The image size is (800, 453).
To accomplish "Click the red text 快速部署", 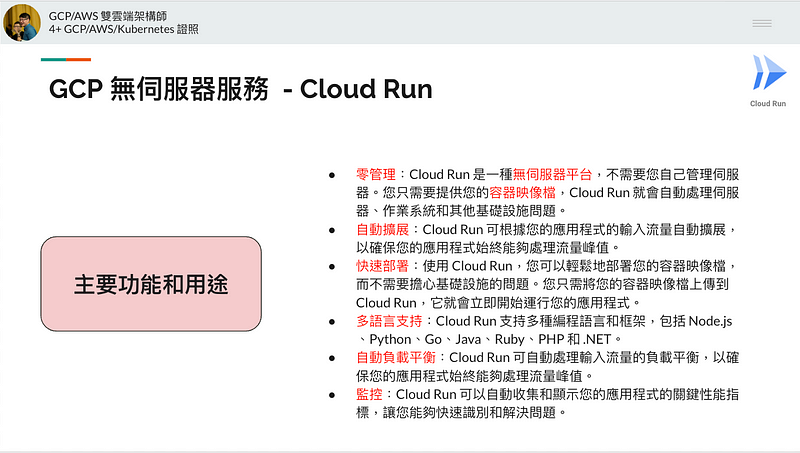I will 383,266.
